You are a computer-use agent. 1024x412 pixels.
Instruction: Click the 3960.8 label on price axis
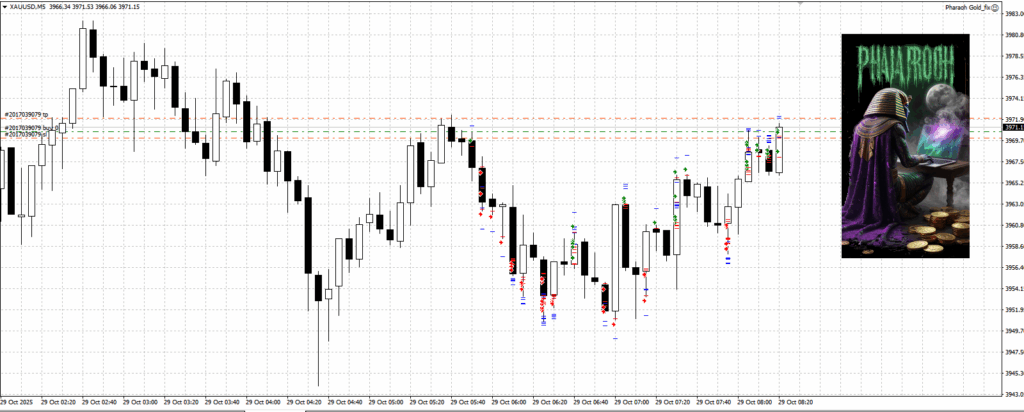pos(1010,225)
